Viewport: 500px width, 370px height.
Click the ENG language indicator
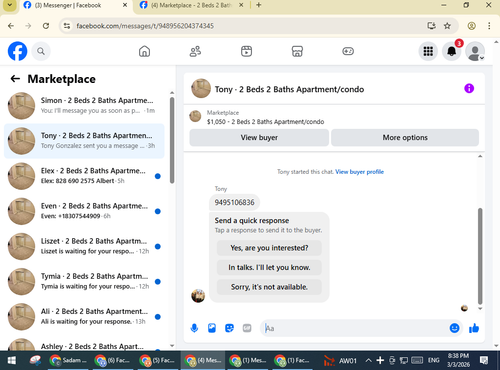pyautogui.click(x=433, y=360)
